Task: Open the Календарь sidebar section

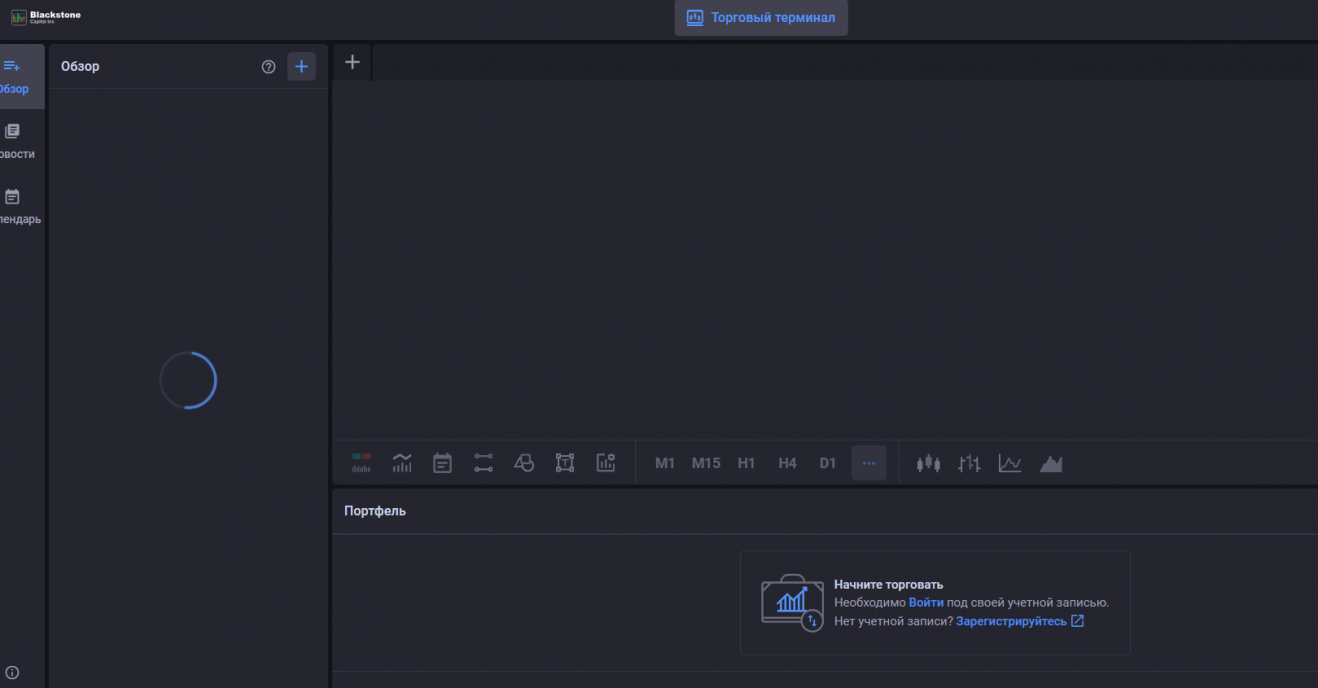Action: click(18, 206)
